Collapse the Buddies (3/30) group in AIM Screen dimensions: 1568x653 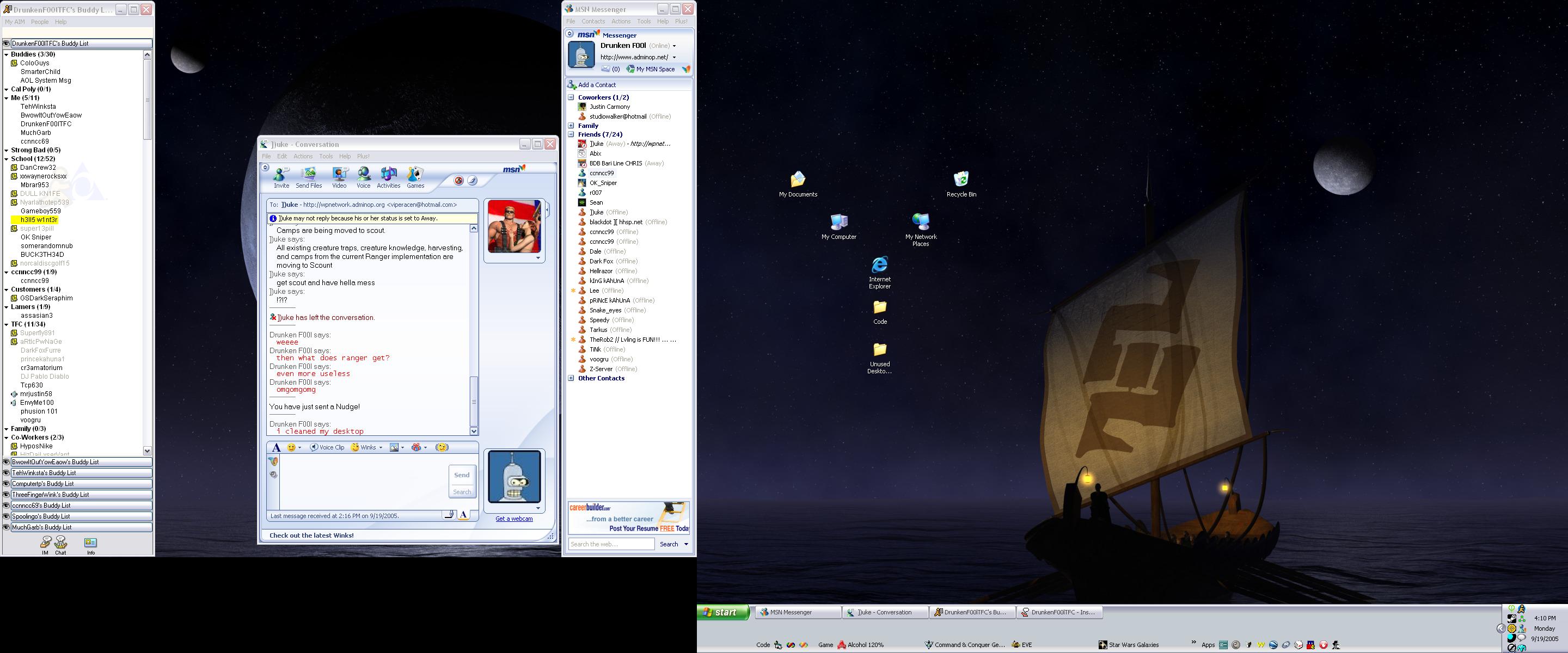pyautogui.click(x=6, y=55)
